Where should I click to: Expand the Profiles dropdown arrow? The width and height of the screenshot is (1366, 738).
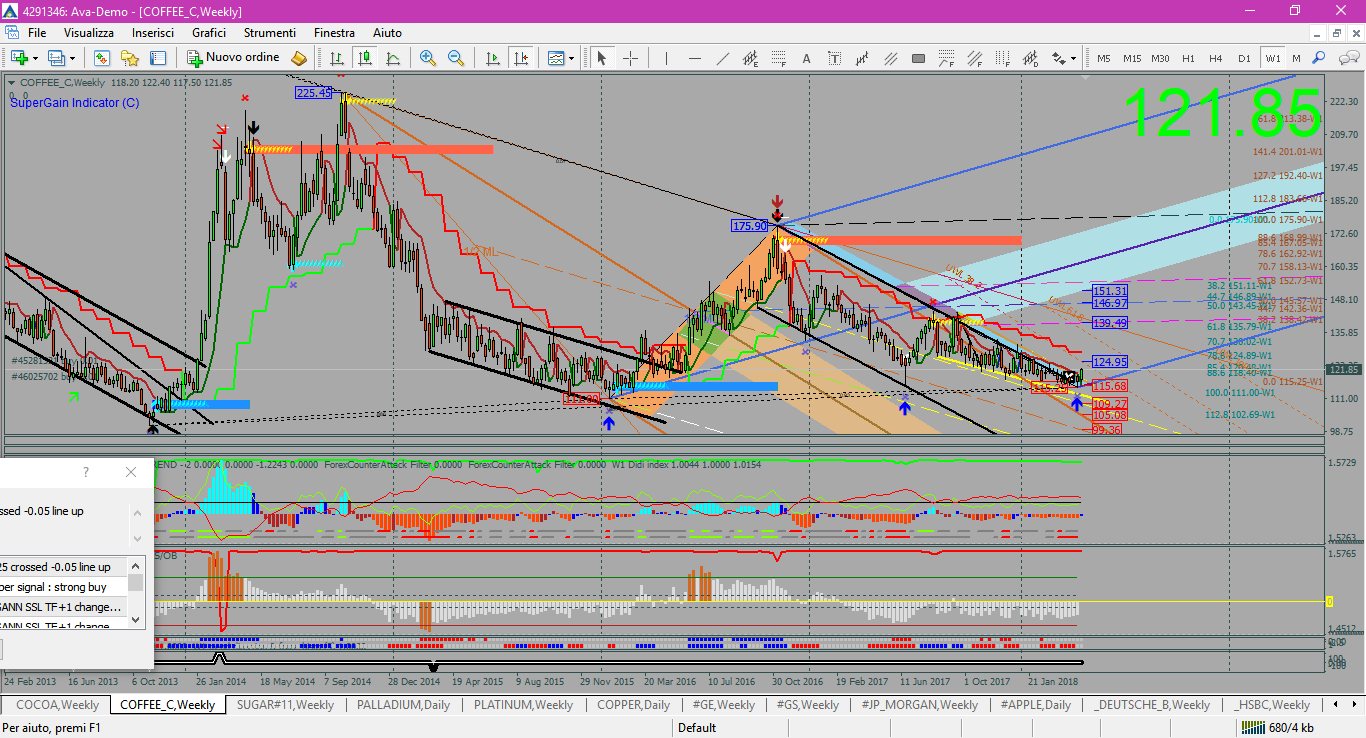[72, 58]
